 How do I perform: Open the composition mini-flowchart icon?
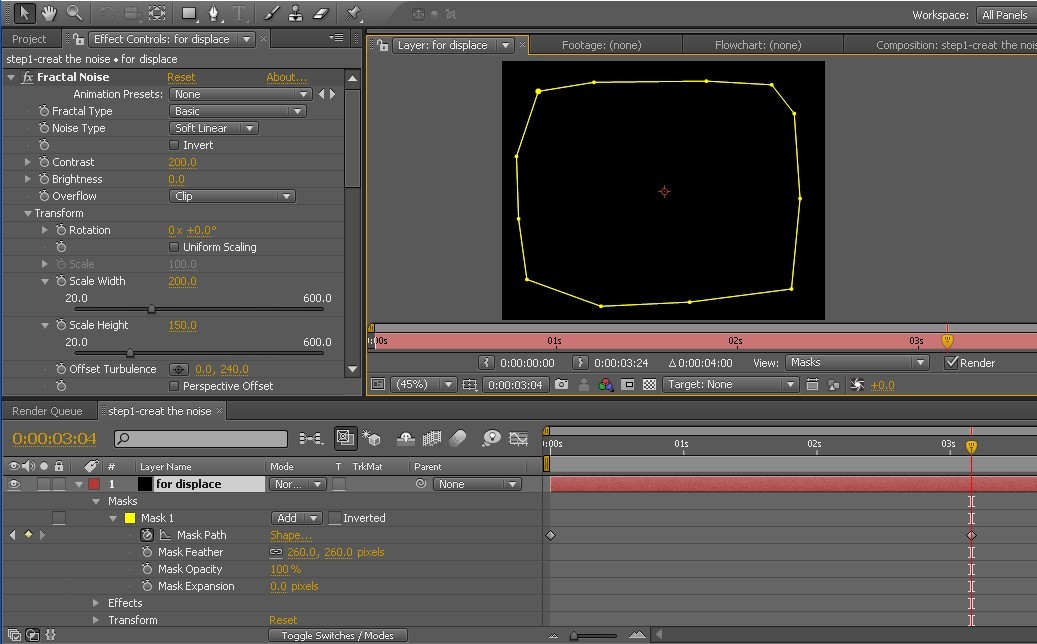coord(310,438)
